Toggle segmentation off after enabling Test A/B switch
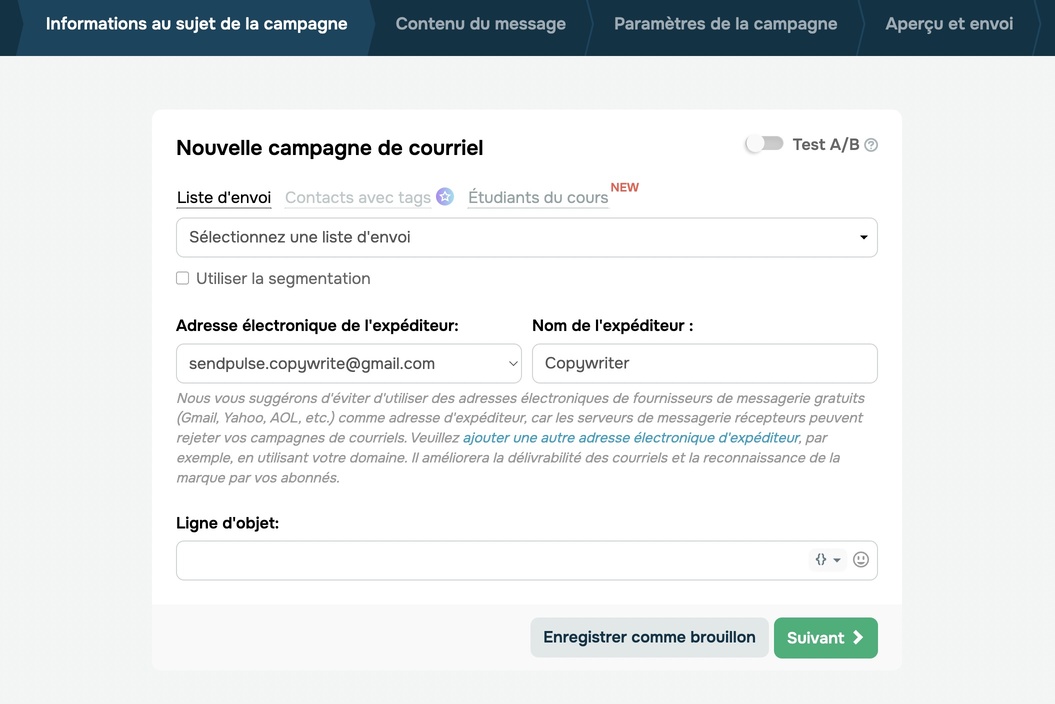This screenshot has height=704, width=1055. [183, 277]
